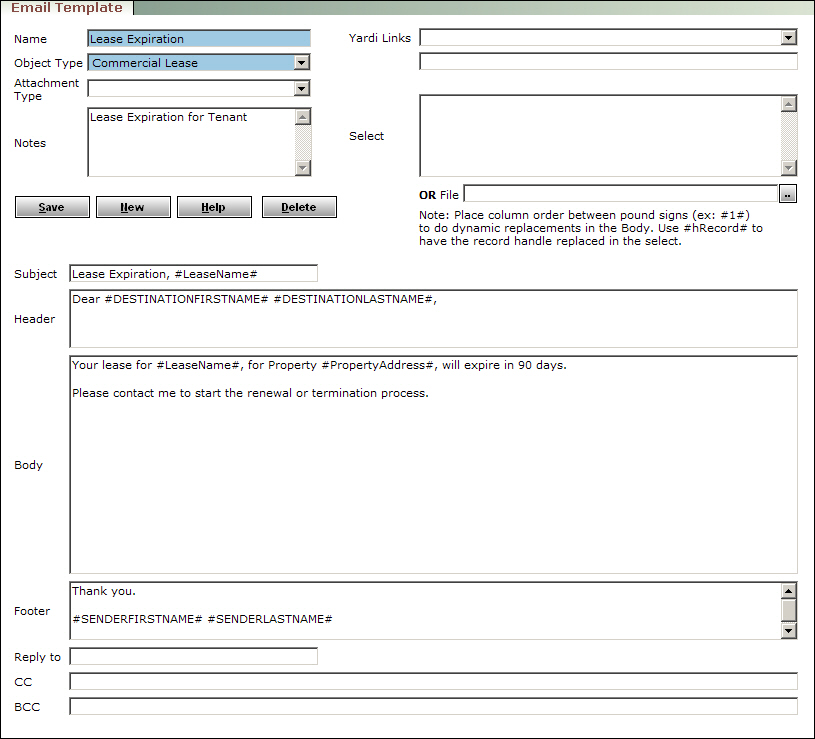Viewport: 815px width, 739px height.
Task: Click the Select list scroll-up arrow
Action: pos(789,102)
